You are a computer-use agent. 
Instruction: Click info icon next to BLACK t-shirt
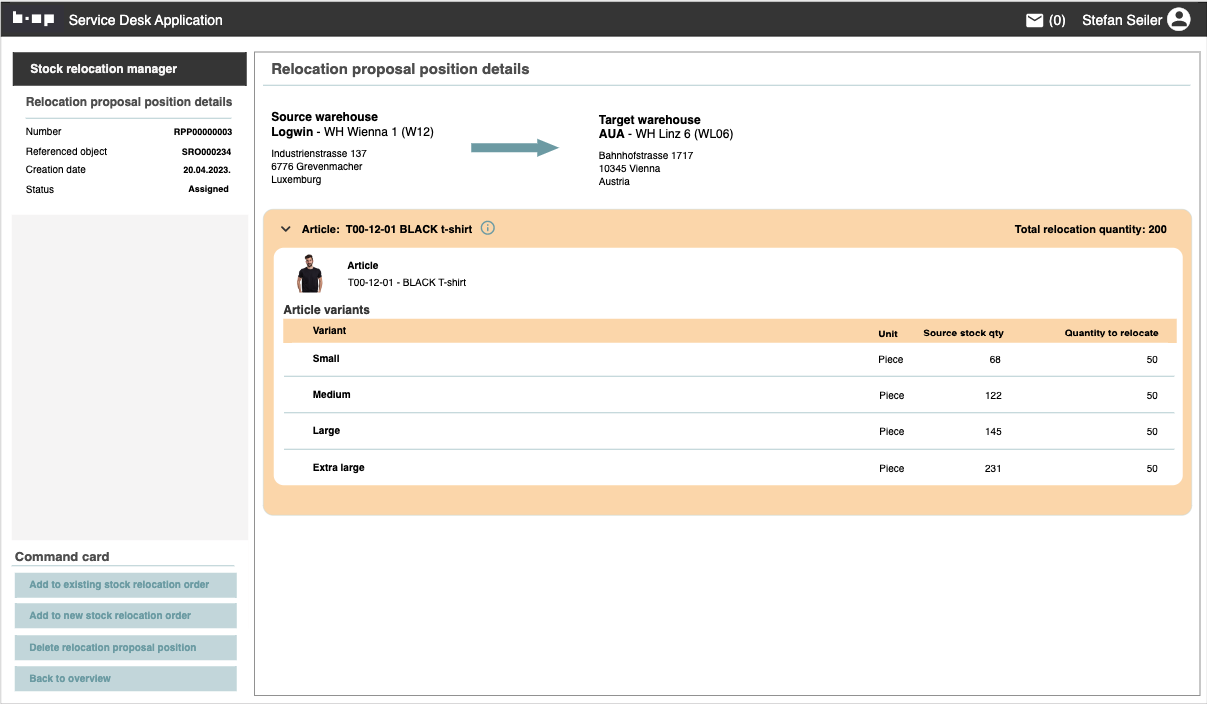[488, 228]
